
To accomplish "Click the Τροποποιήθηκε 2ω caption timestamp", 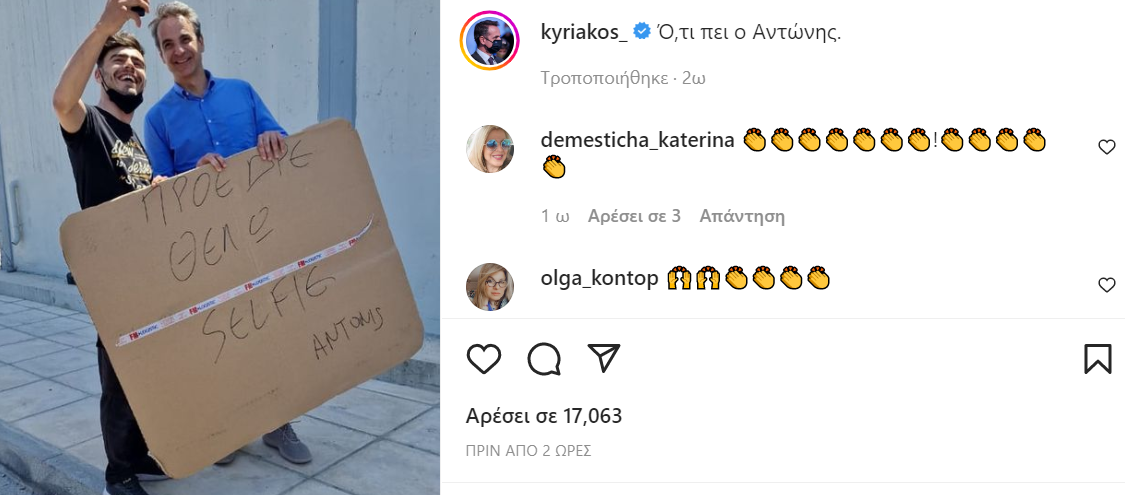I will click(x=623, y=78).
